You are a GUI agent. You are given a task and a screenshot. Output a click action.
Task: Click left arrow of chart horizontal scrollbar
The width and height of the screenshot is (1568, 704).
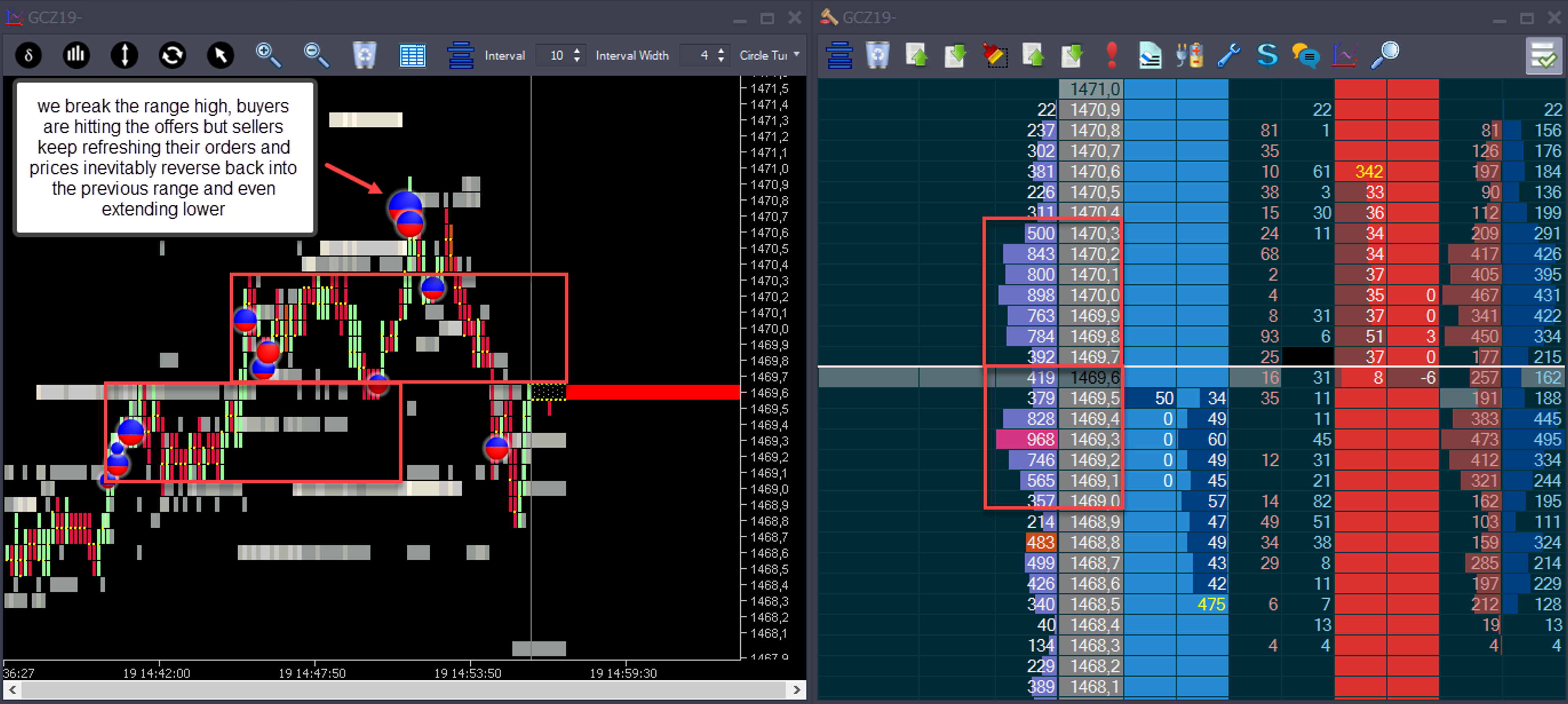pos(12,690)
